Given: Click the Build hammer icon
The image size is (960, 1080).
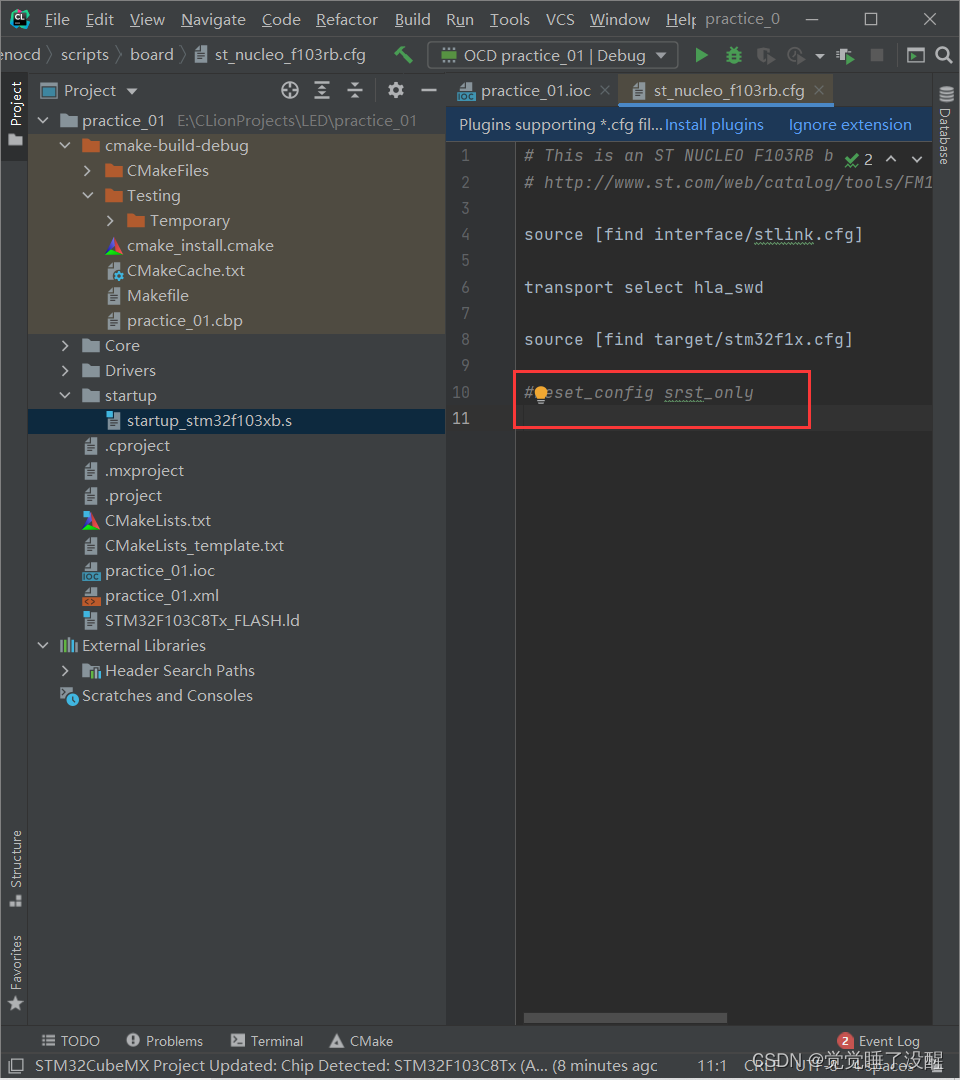Looking at the screenshot, I should point(403,55).
